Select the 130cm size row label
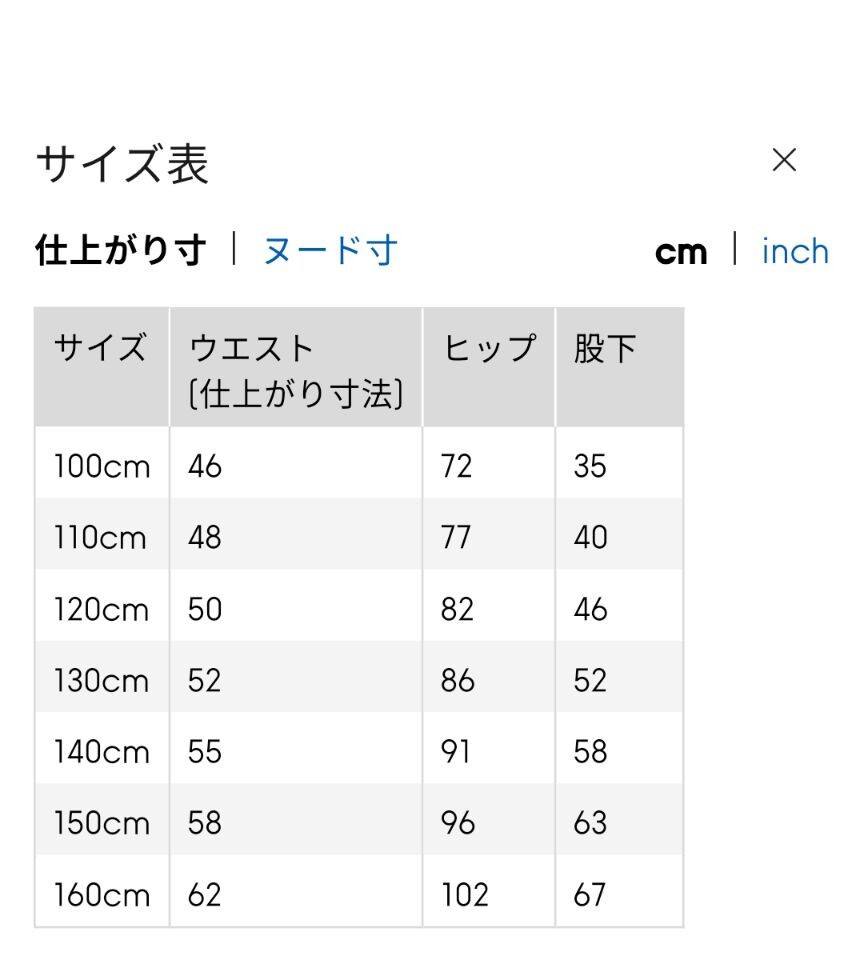The height and width of the screenshot is (972, 864). click(x=101, y=681)
